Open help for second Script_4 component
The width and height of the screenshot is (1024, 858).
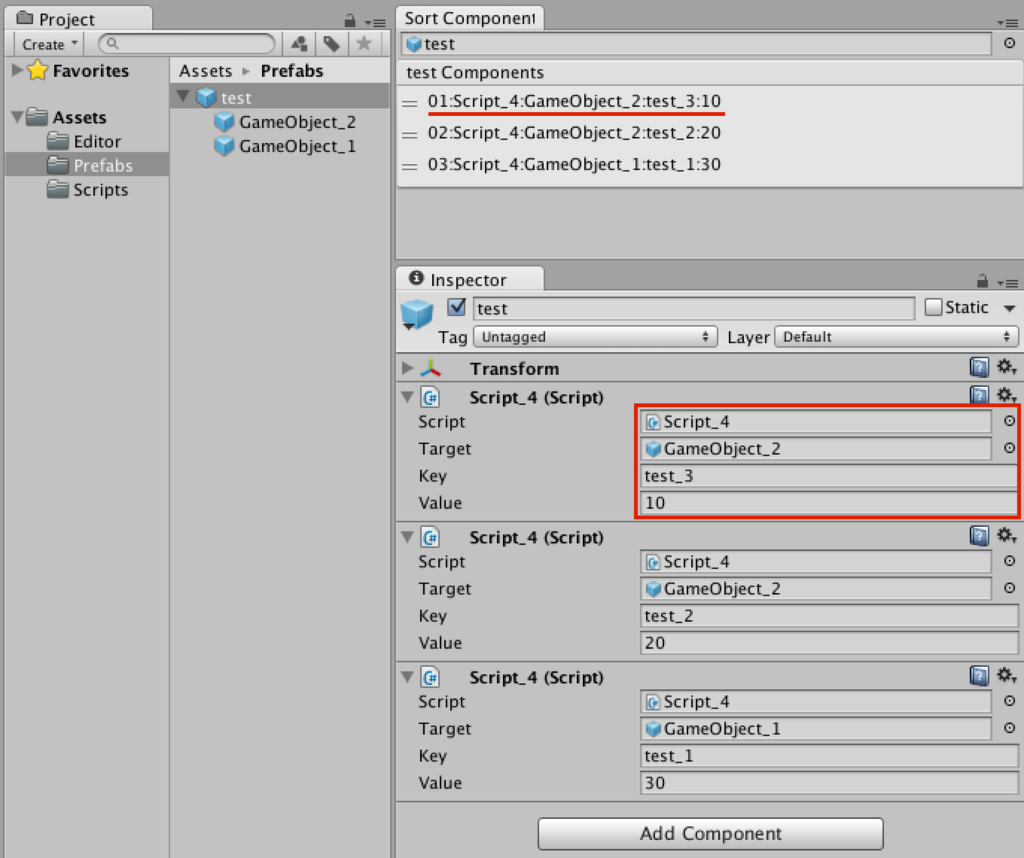[x=979, y=536]
